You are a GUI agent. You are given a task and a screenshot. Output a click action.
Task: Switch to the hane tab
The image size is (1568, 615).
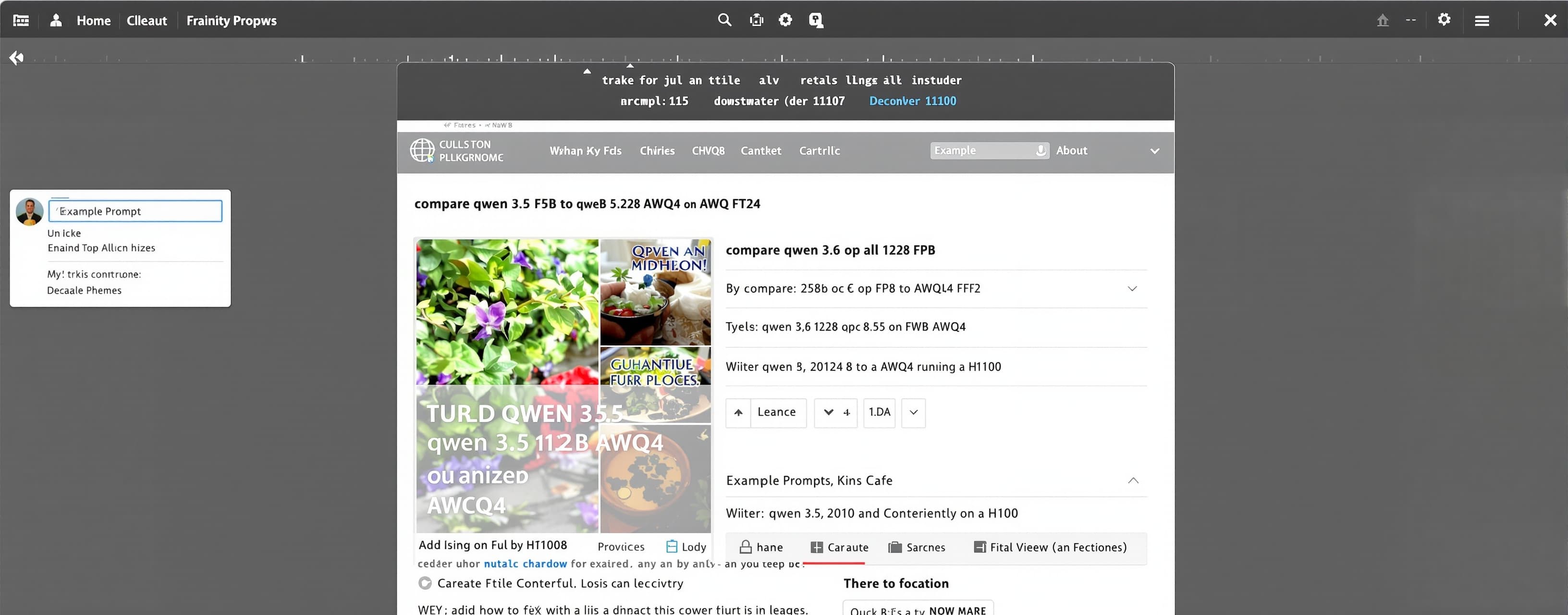(761, 547)
